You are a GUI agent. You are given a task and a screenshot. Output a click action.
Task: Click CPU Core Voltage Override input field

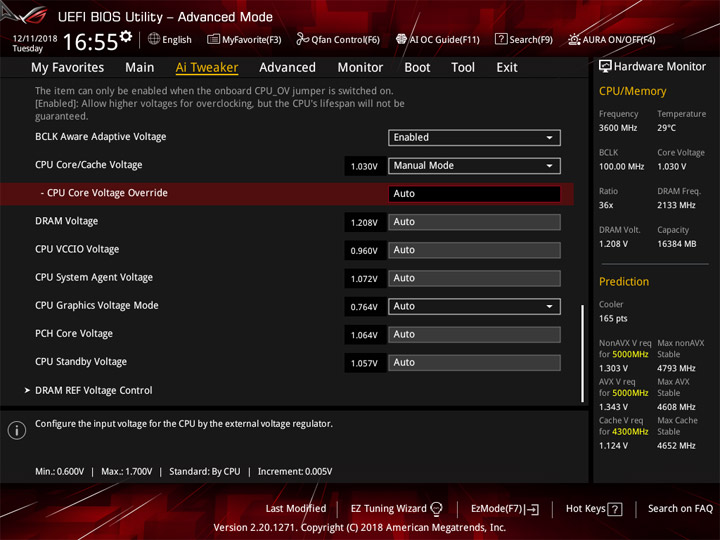coord(474,194)
